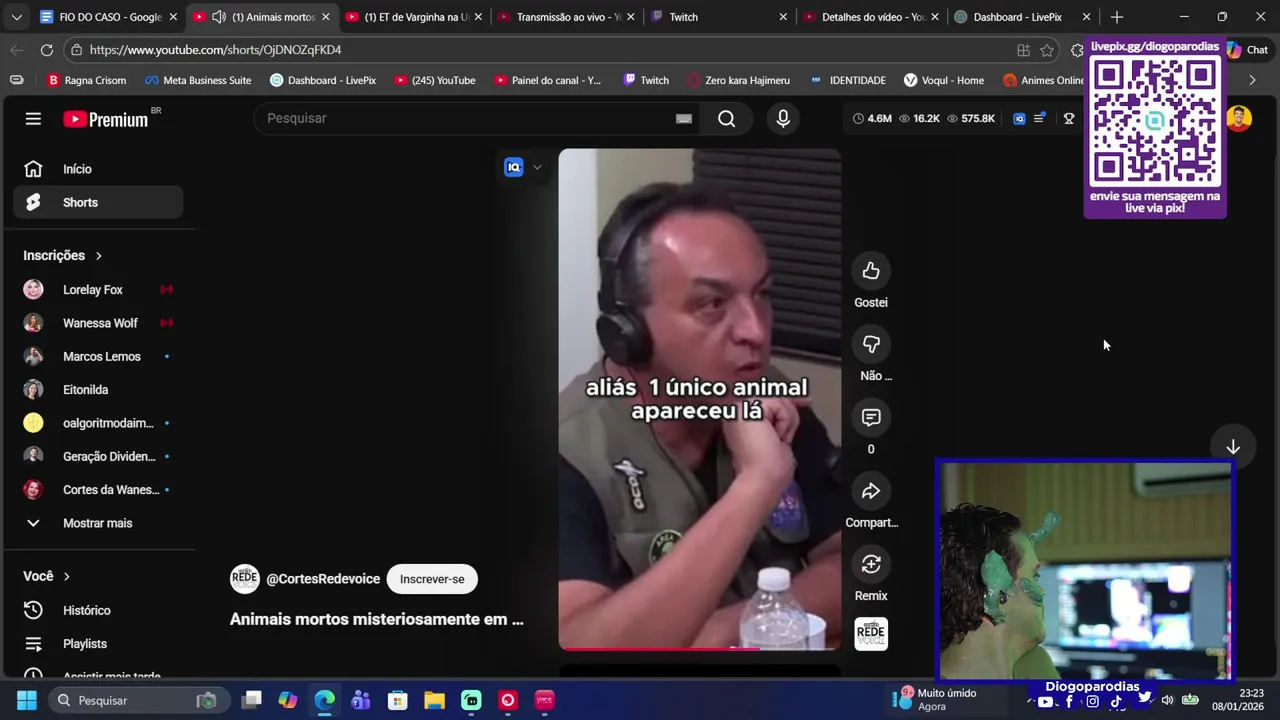Switch to FIO DO CASO Google tab
Screen dimensions: 1280x720
pos(109,17)
